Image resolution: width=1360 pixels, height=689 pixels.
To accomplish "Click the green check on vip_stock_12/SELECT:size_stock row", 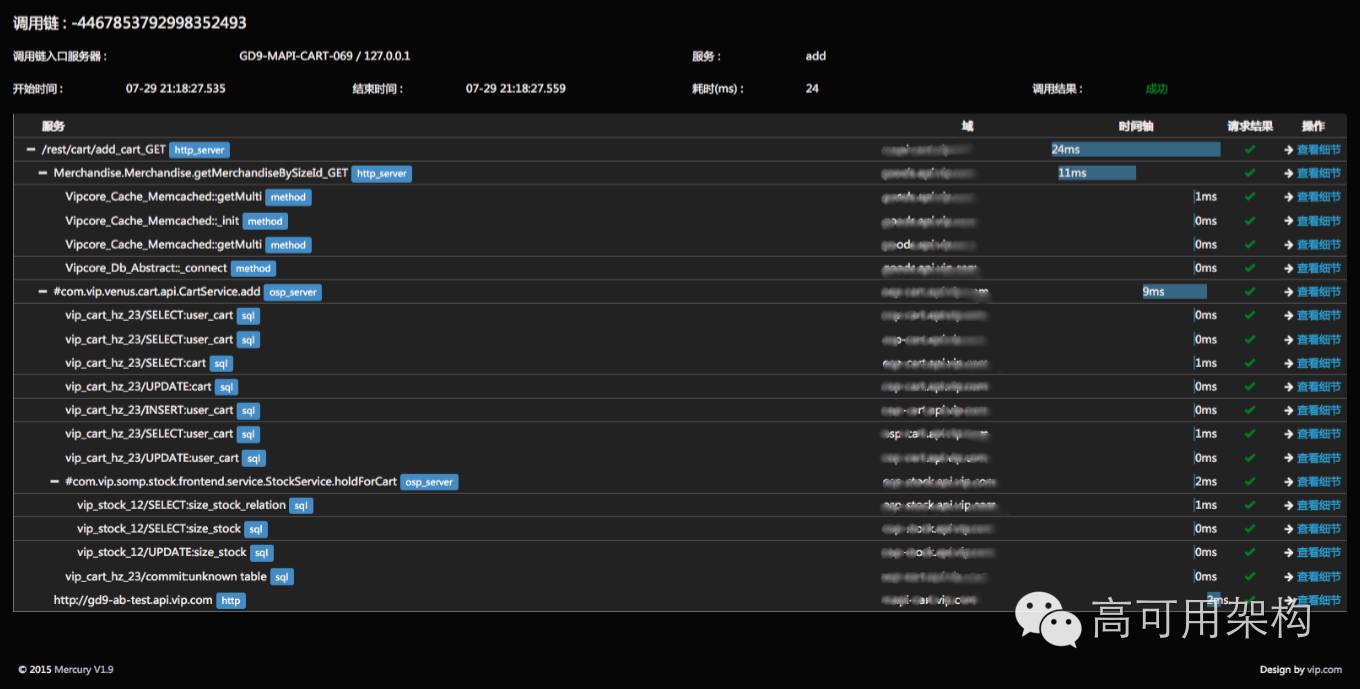I will click(x=1249, y=529).
